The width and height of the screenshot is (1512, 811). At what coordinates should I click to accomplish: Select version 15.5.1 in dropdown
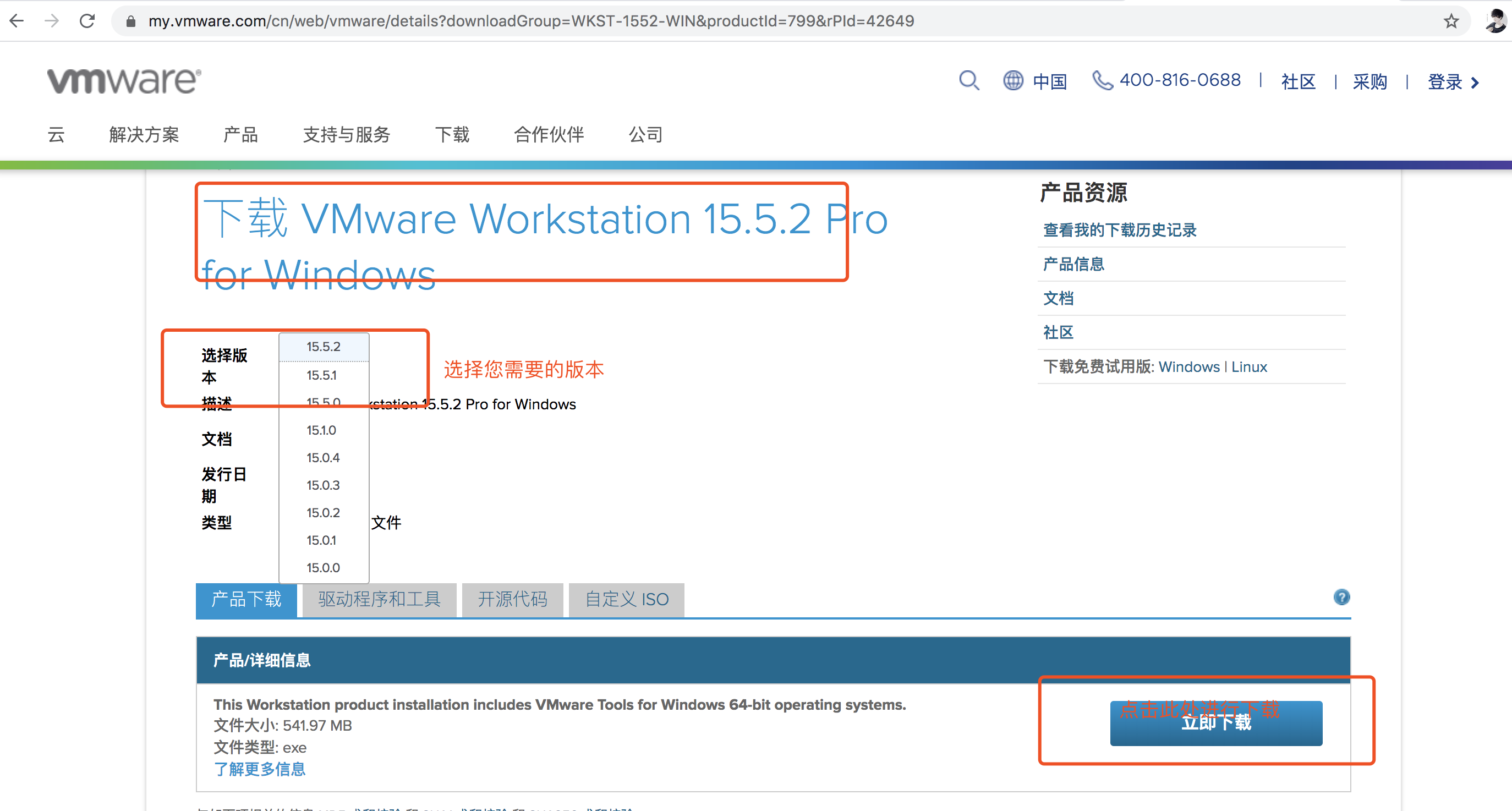click(324, 375)
